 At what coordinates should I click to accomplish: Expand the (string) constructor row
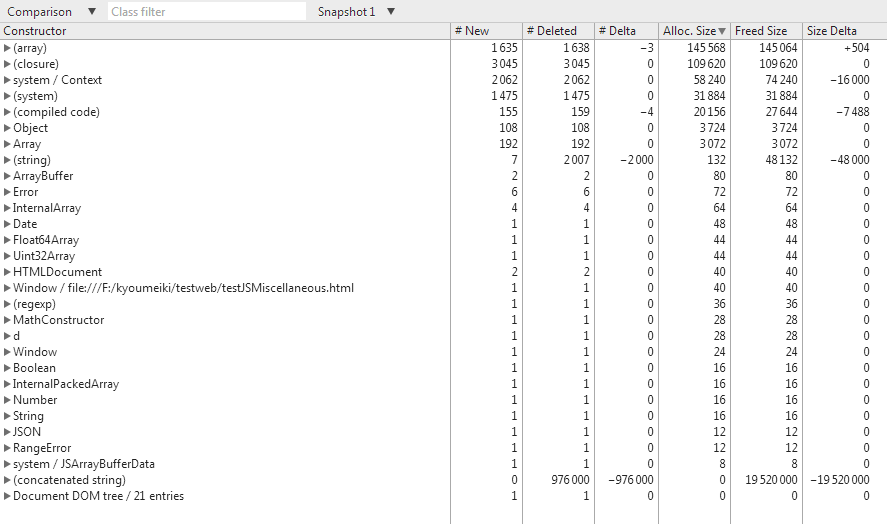pos(7,160)
